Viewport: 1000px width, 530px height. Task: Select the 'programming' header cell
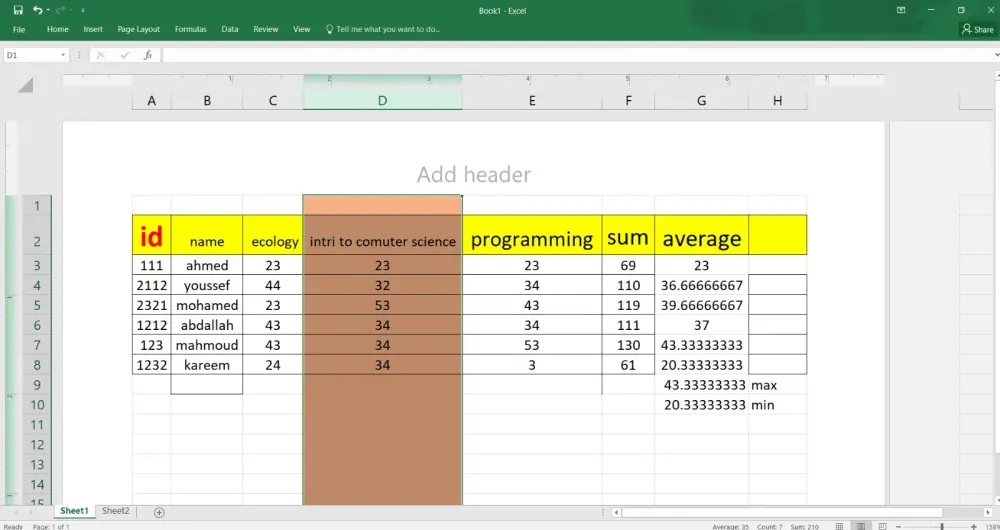point(532,235)
